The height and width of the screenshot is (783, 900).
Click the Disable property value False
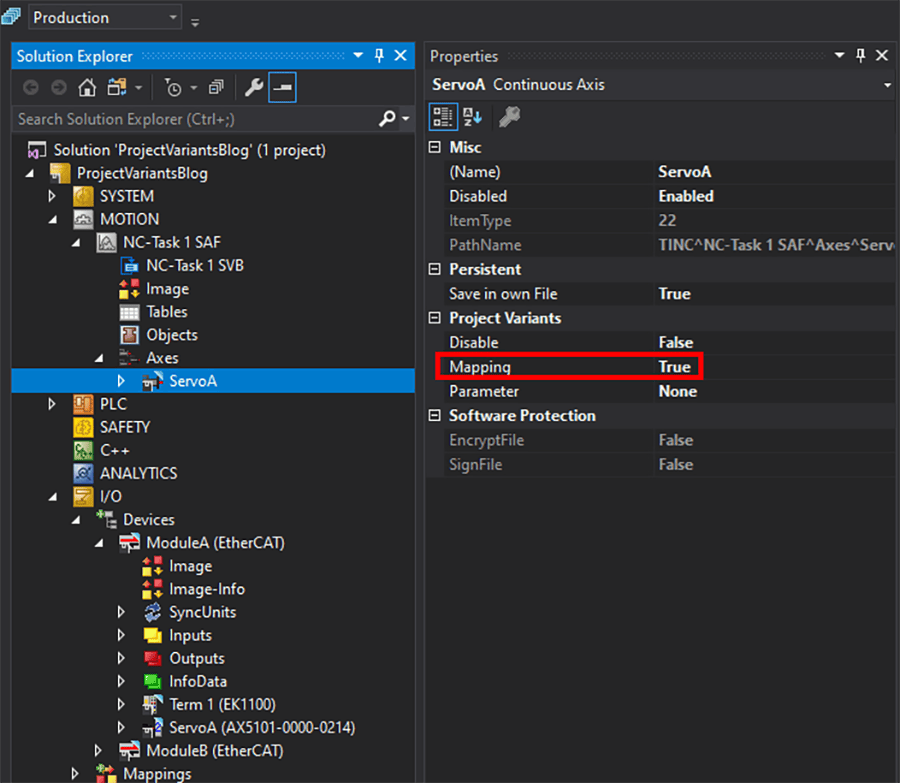tap(676, 343)
